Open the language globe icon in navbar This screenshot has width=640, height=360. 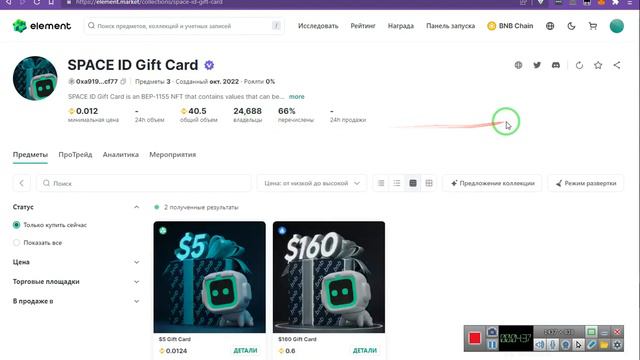point(550,26)
